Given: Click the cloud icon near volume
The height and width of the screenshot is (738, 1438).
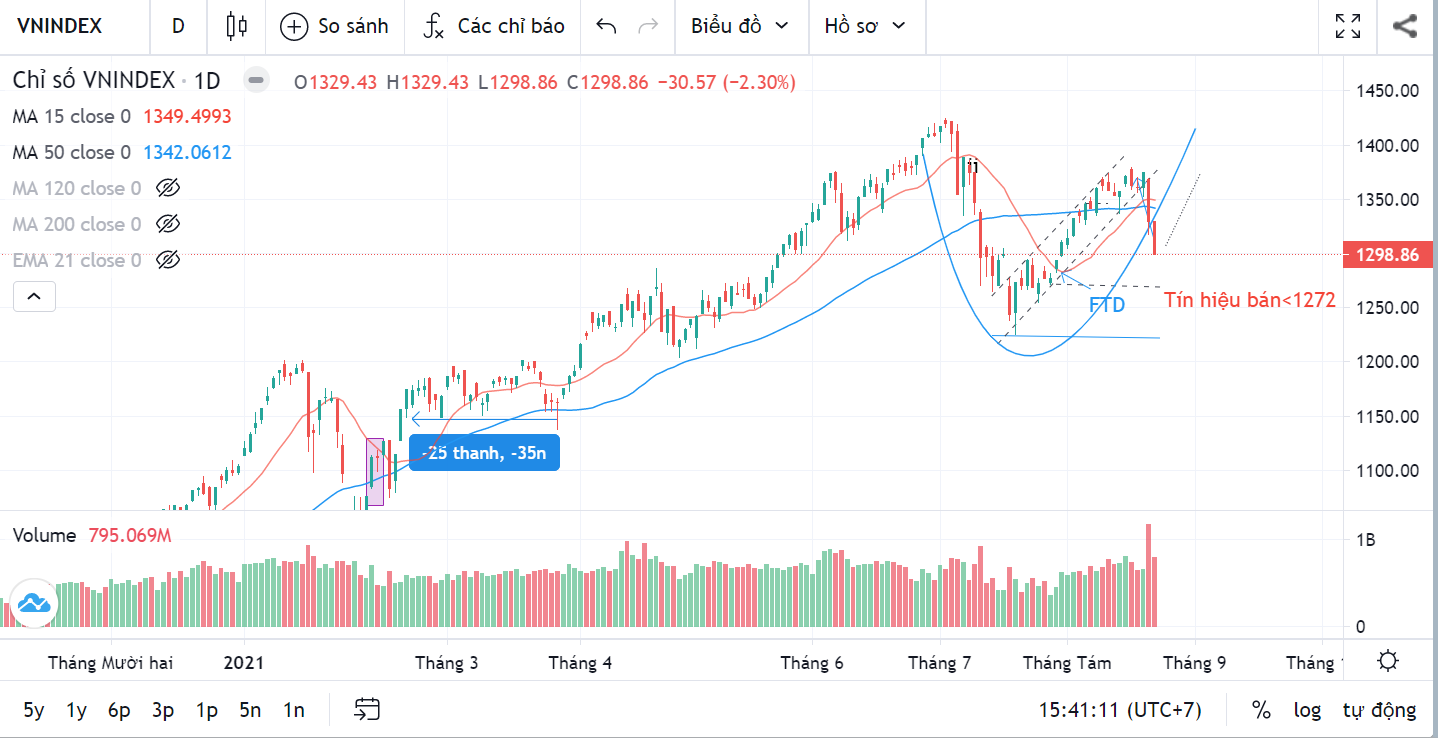Looking at the screenshot, I should click(33, 603).
